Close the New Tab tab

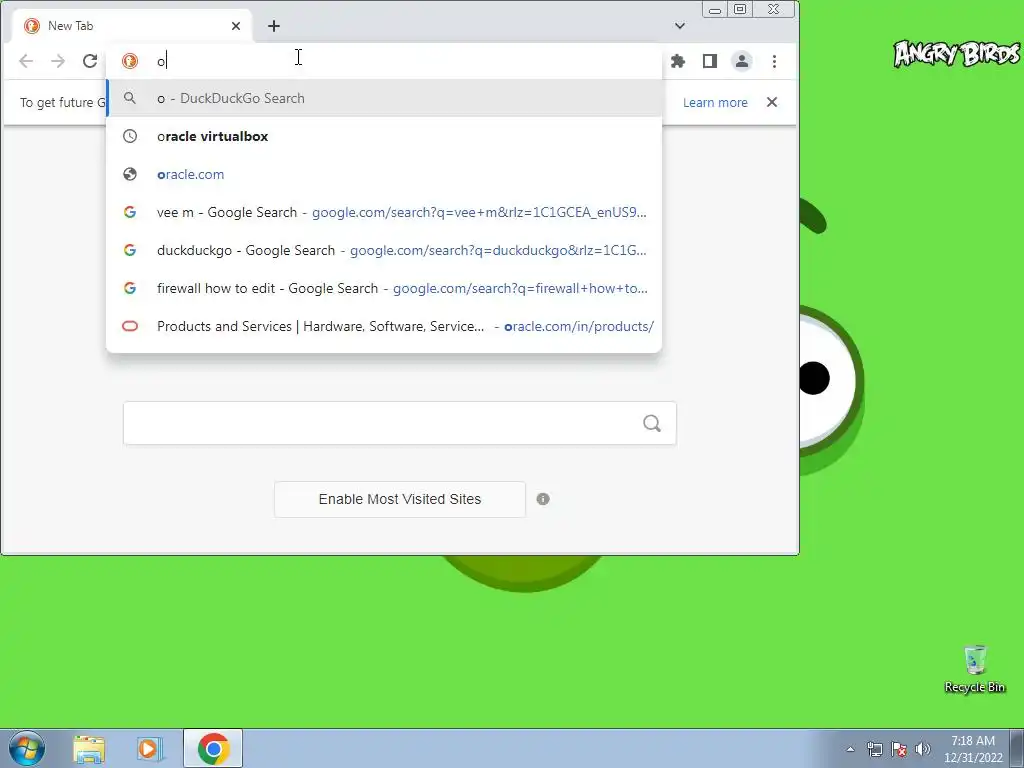(236, 26)
